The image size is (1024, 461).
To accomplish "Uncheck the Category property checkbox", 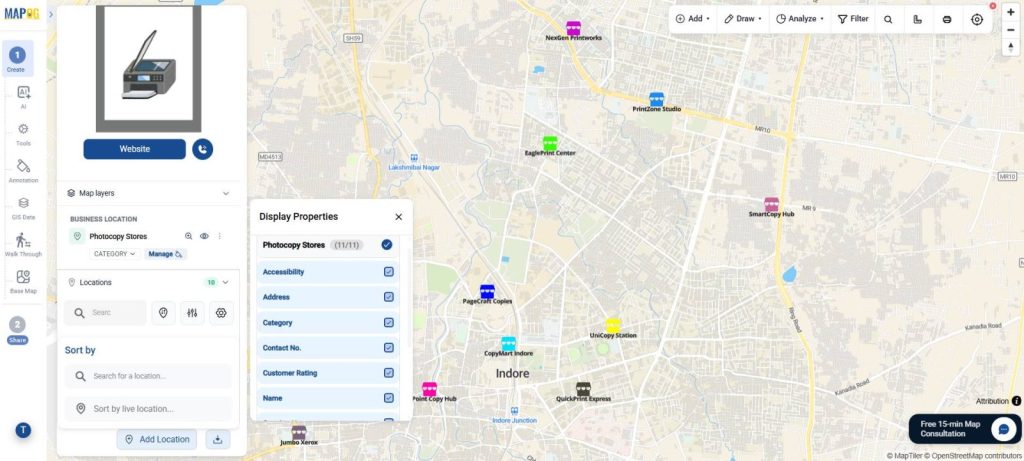I will 389,323.
